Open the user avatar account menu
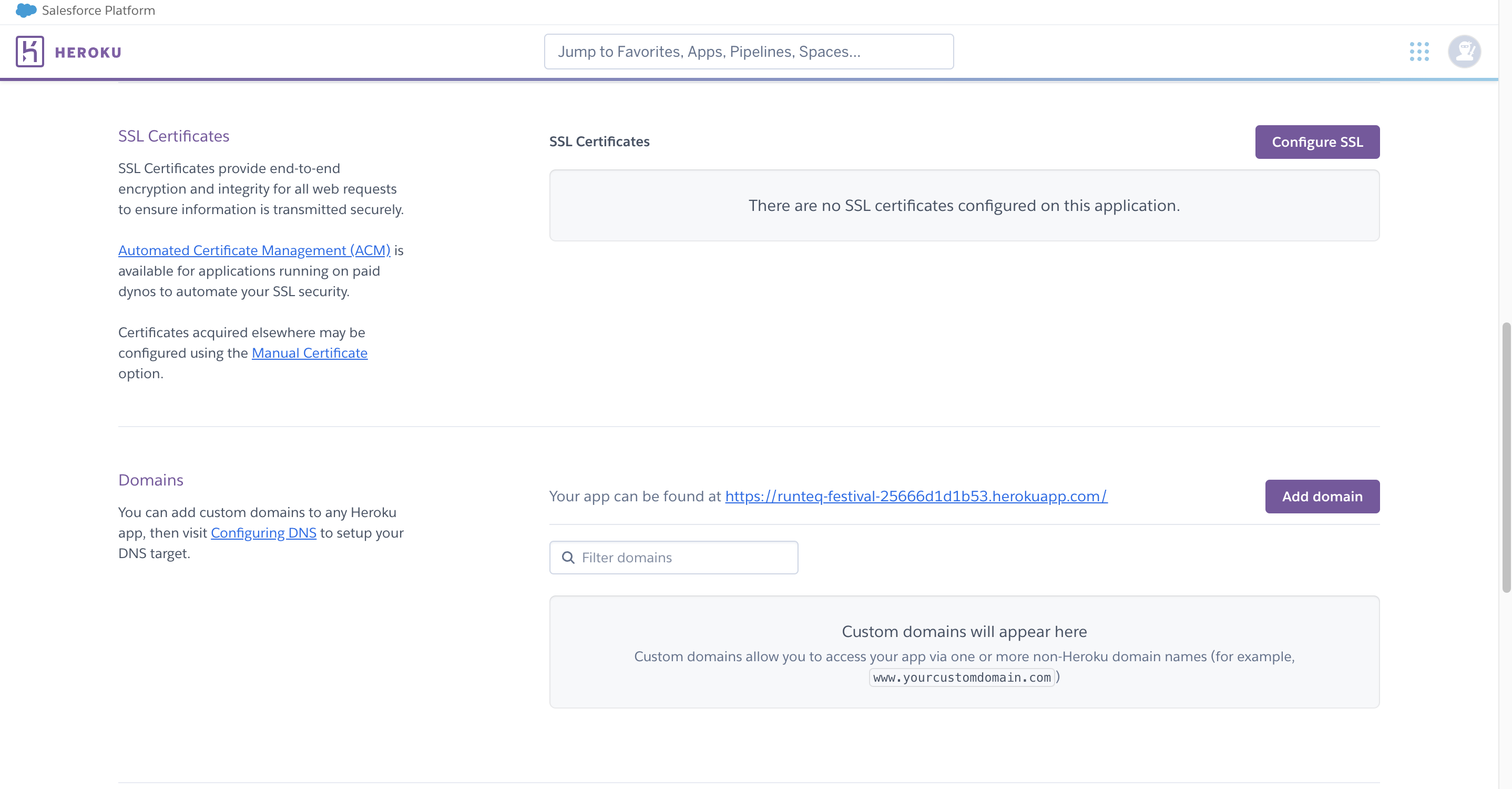 click(1464, 52)
